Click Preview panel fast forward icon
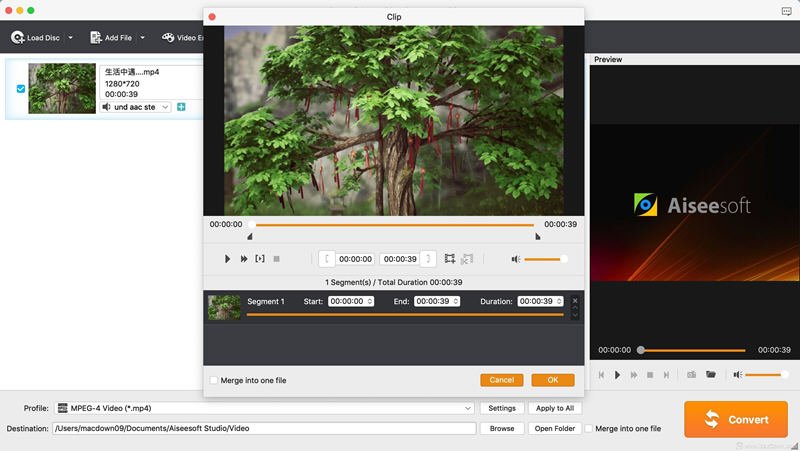800x451 pixels. pyautogui.click(x=634, y=375)
